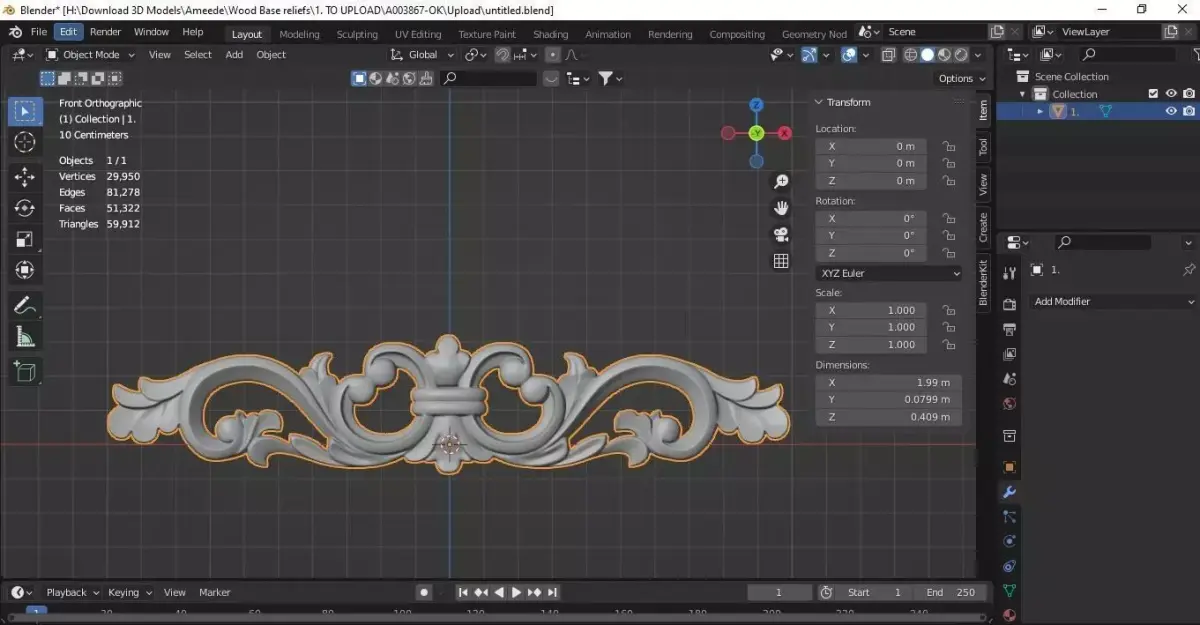Open the Edit menu
The width and height of the screenshot is (1200, 625).
[68, 32]
